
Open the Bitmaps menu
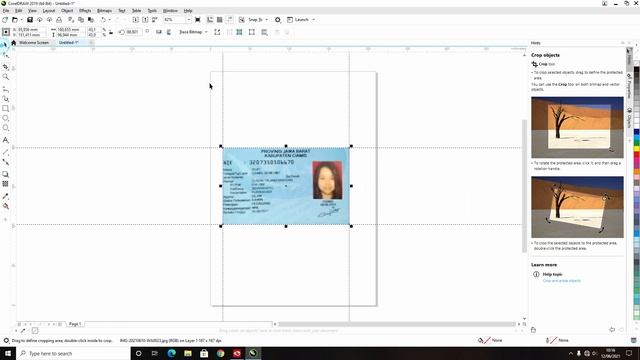pos(104,11)
